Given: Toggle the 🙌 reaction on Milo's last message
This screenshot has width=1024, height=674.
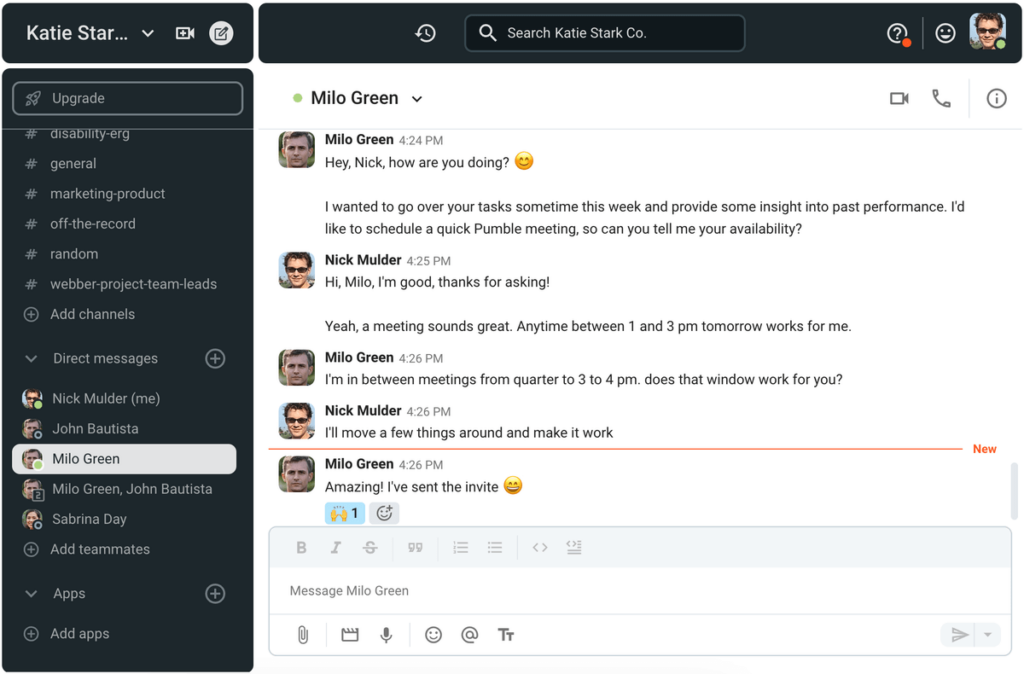Looking at the screenshot, I should (344, 512).
